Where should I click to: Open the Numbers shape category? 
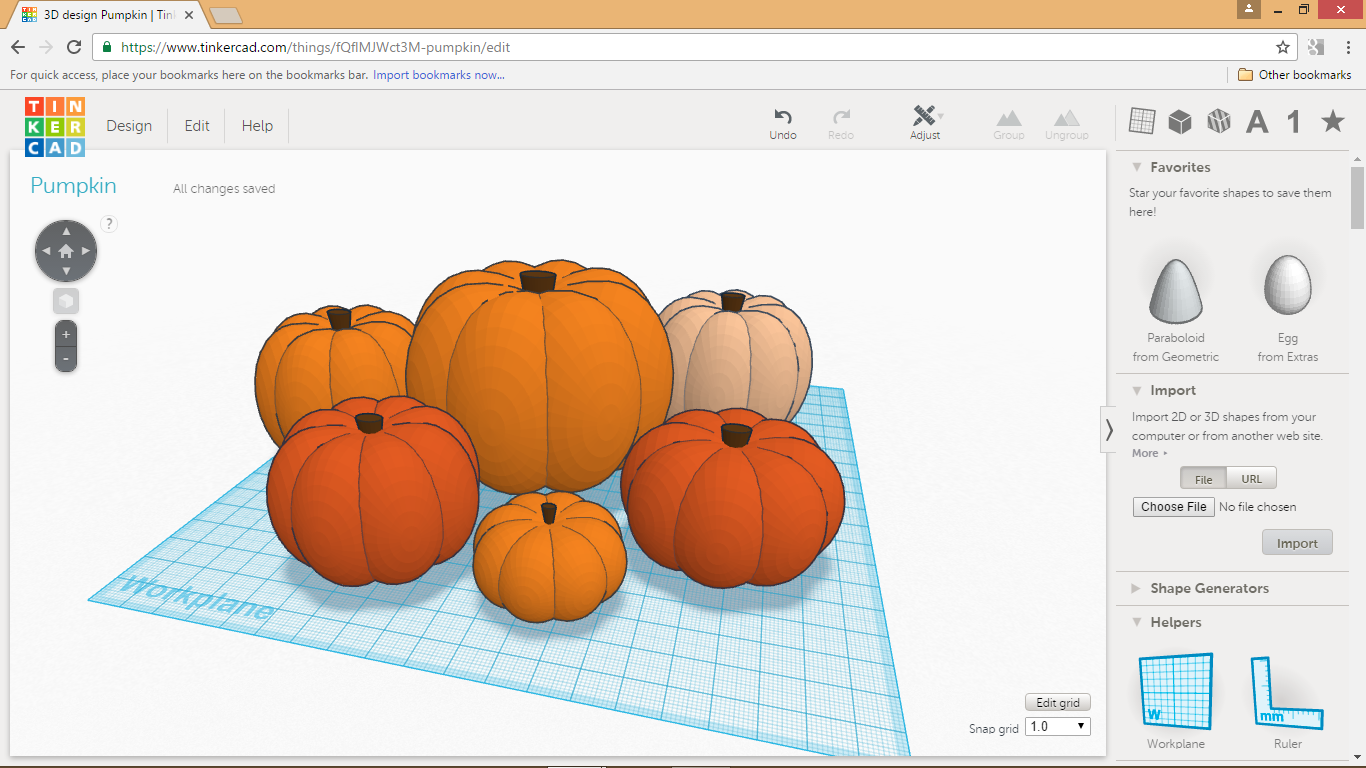click(x=1292, y=120)
